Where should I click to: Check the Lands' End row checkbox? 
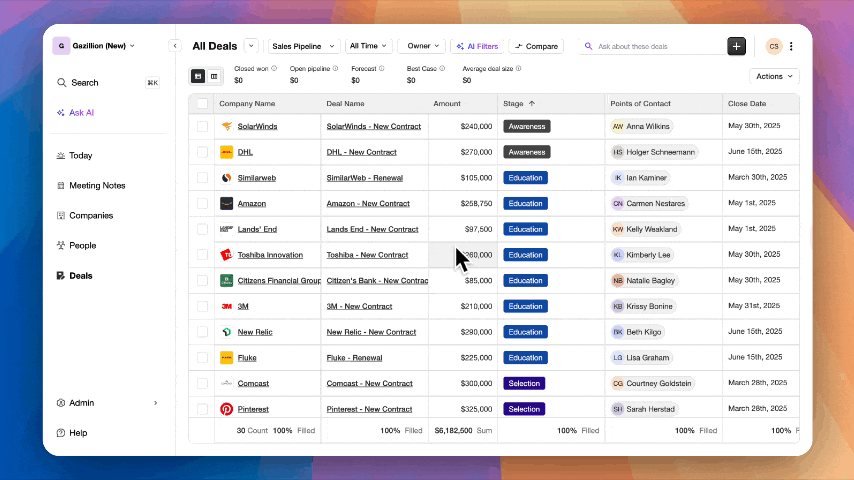click(202, 229)
